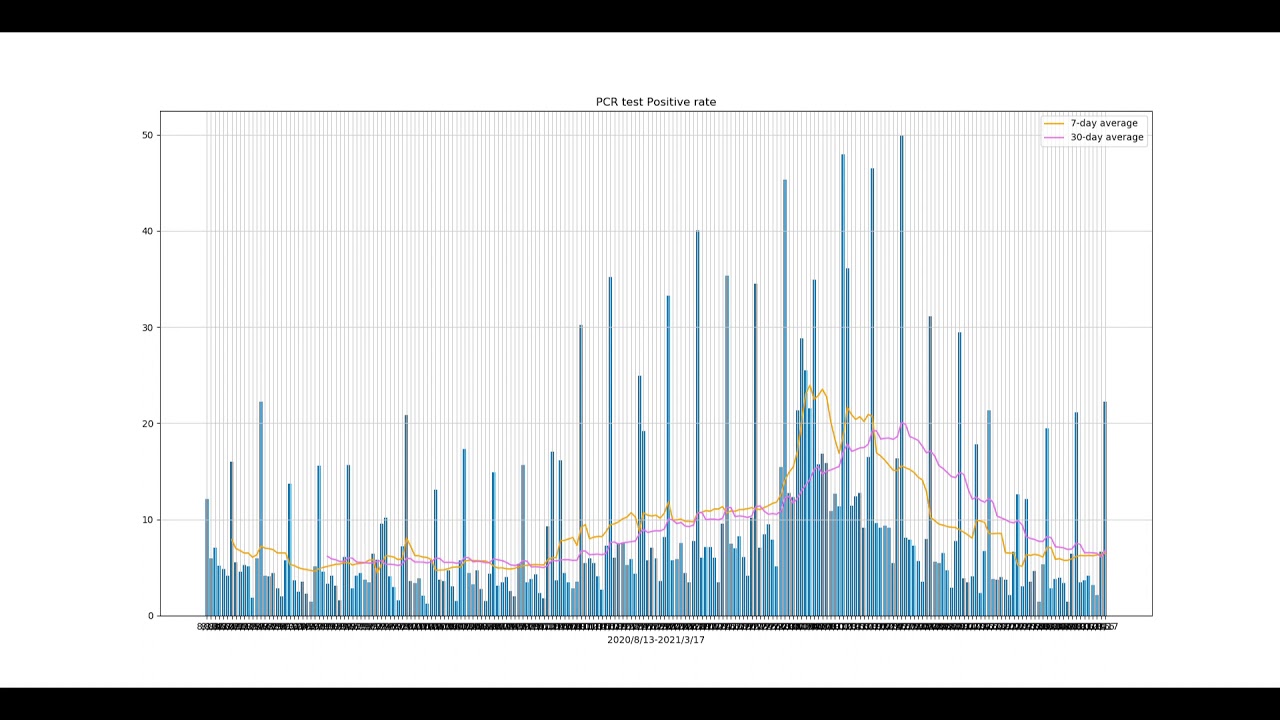The width and height of the screenshot is (1280, 720).
Task: Click the violet line swatch in legend
Action: 1054,137
